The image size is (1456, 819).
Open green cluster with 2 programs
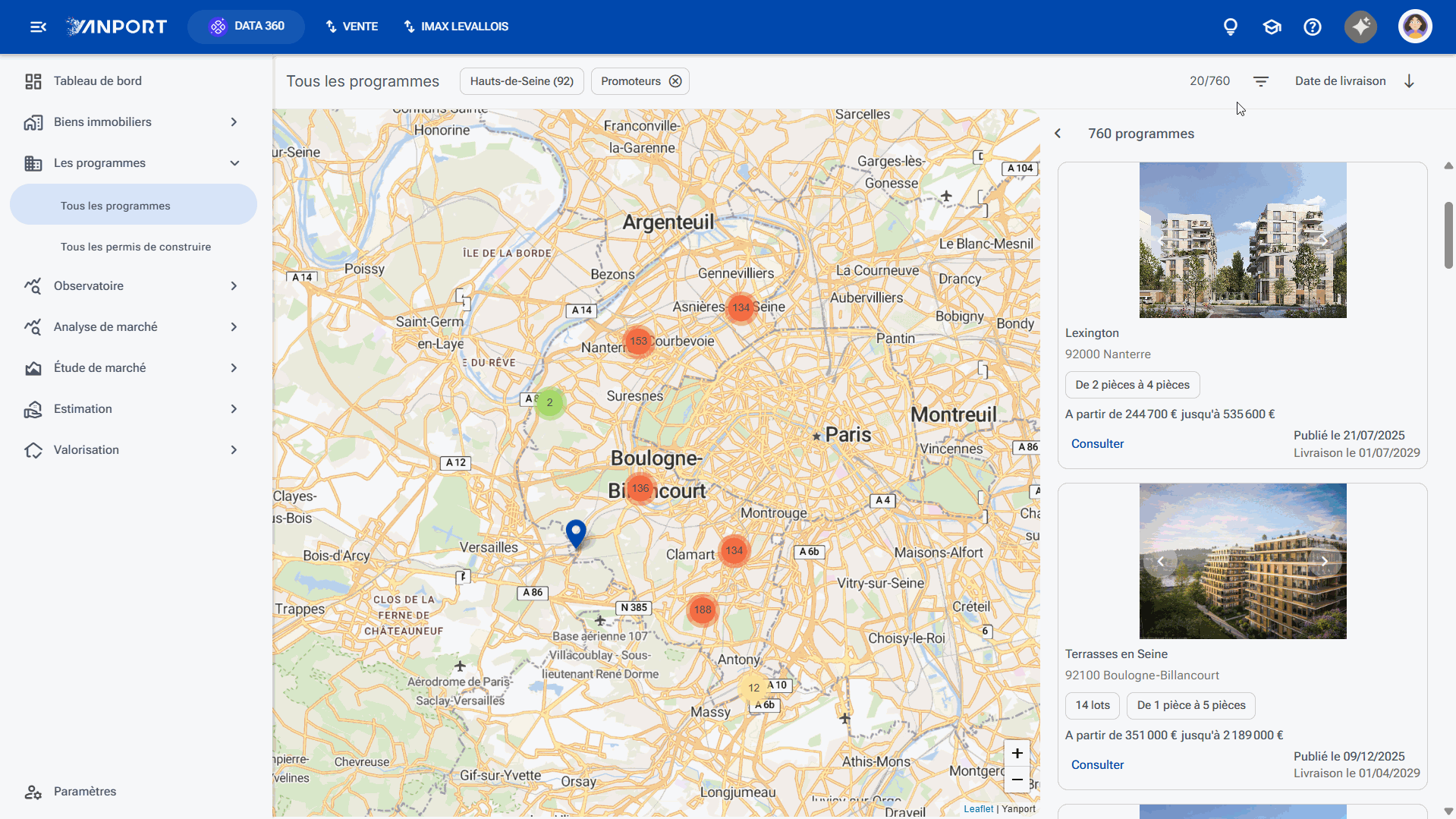pos(549,402)
